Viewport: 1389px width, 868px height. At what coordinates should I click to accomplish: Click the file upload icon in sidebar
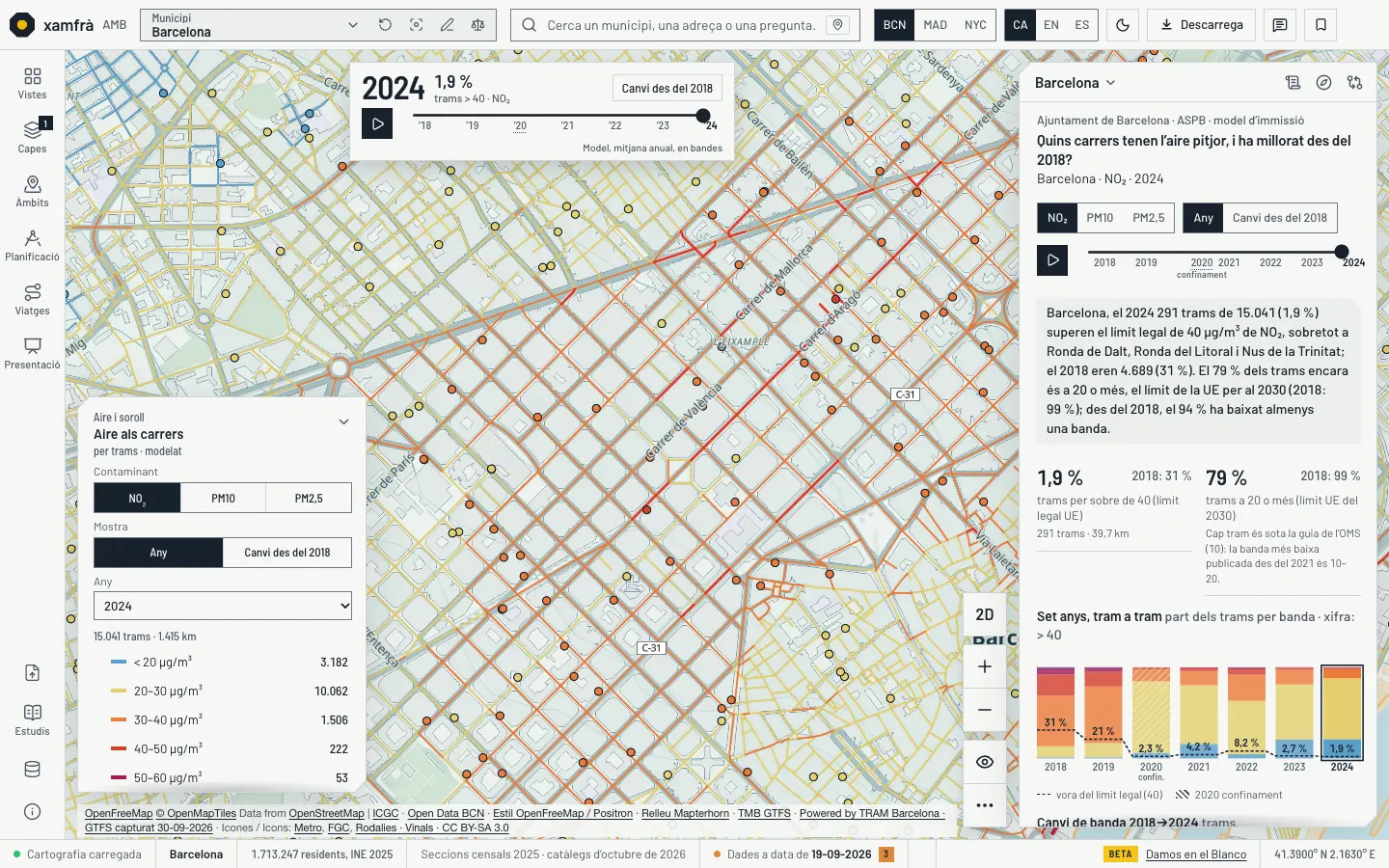(32, 673)
